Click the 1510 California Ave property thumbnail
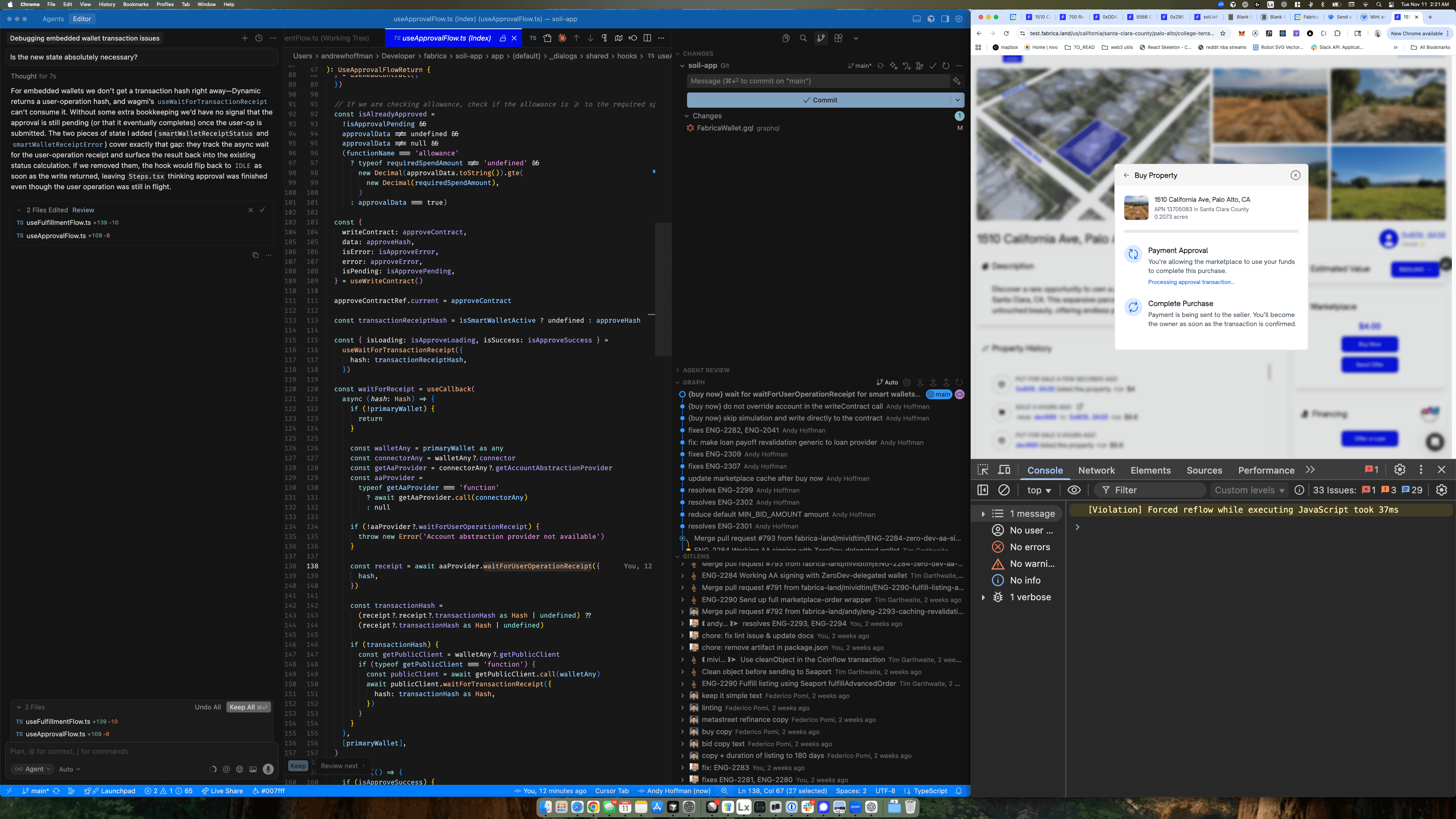The width and height of the screenshot is (1456, 819). (x=1136, y=207)
